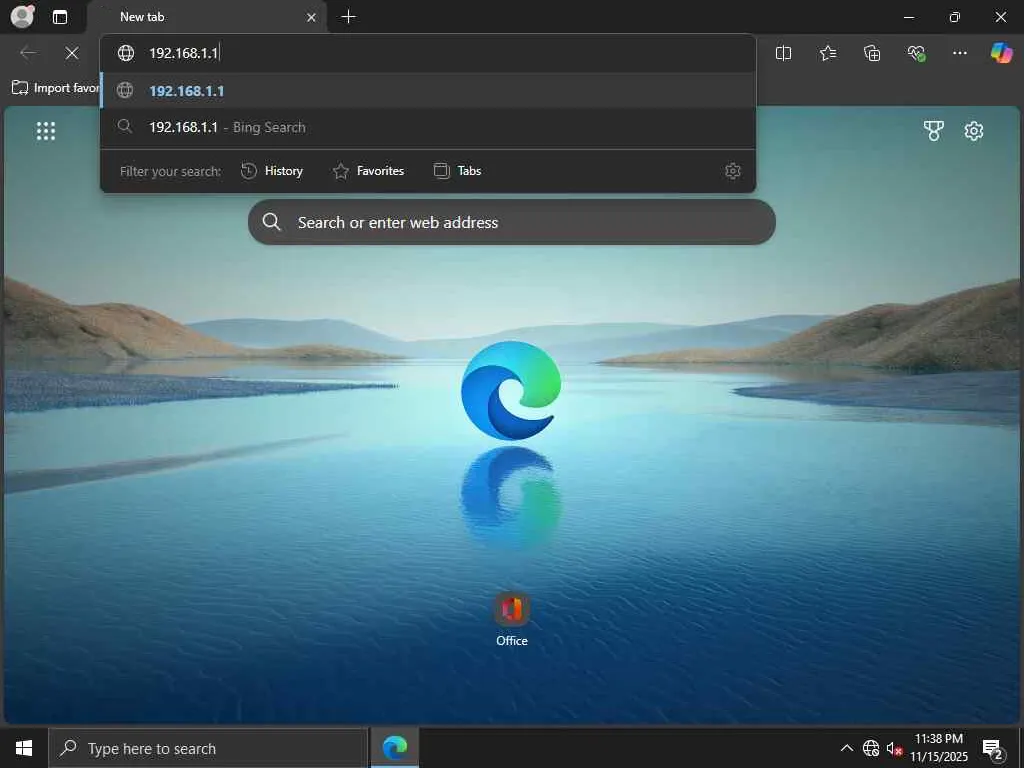Open the notification center icon
This screenshot has height=768, width=1024.
993,748
